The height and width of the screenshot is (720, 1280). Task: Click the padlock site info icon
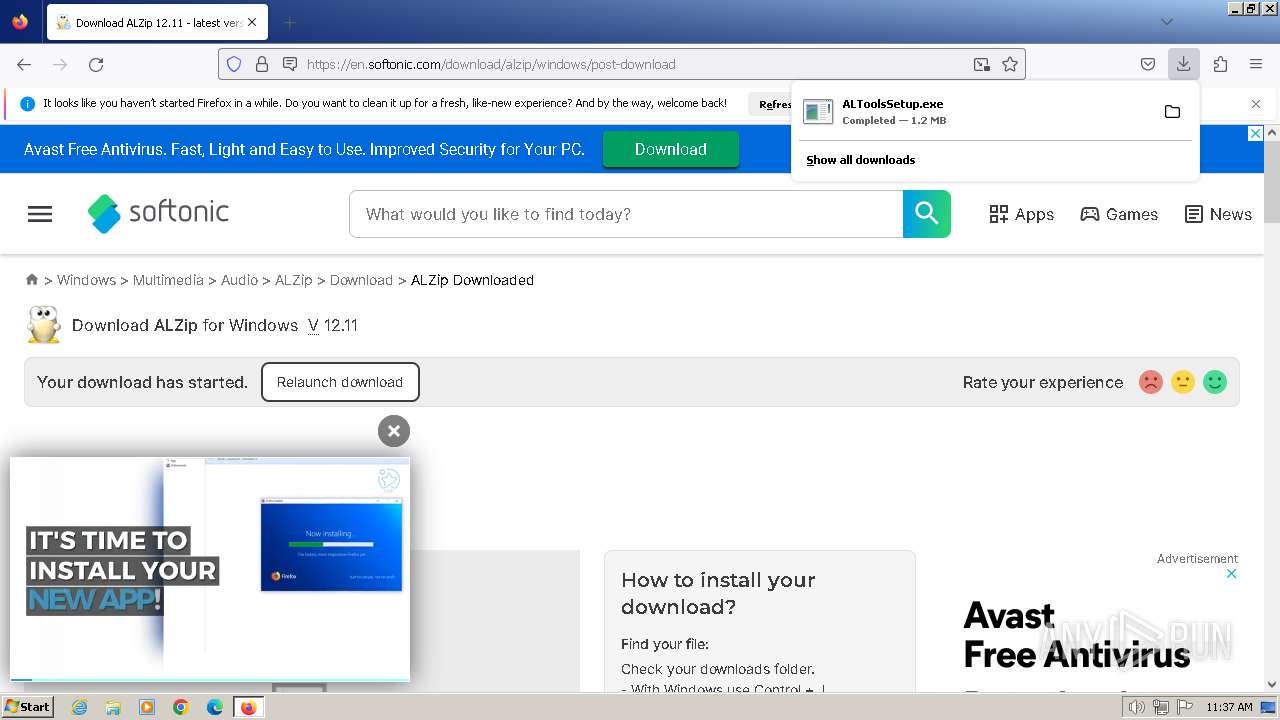tap(262, 64)
